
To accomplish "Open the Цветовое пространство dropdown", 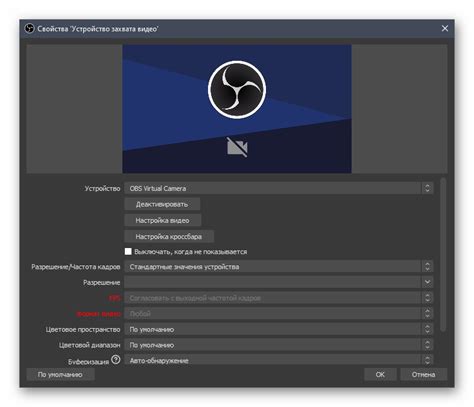I will (x=279, y=329).
